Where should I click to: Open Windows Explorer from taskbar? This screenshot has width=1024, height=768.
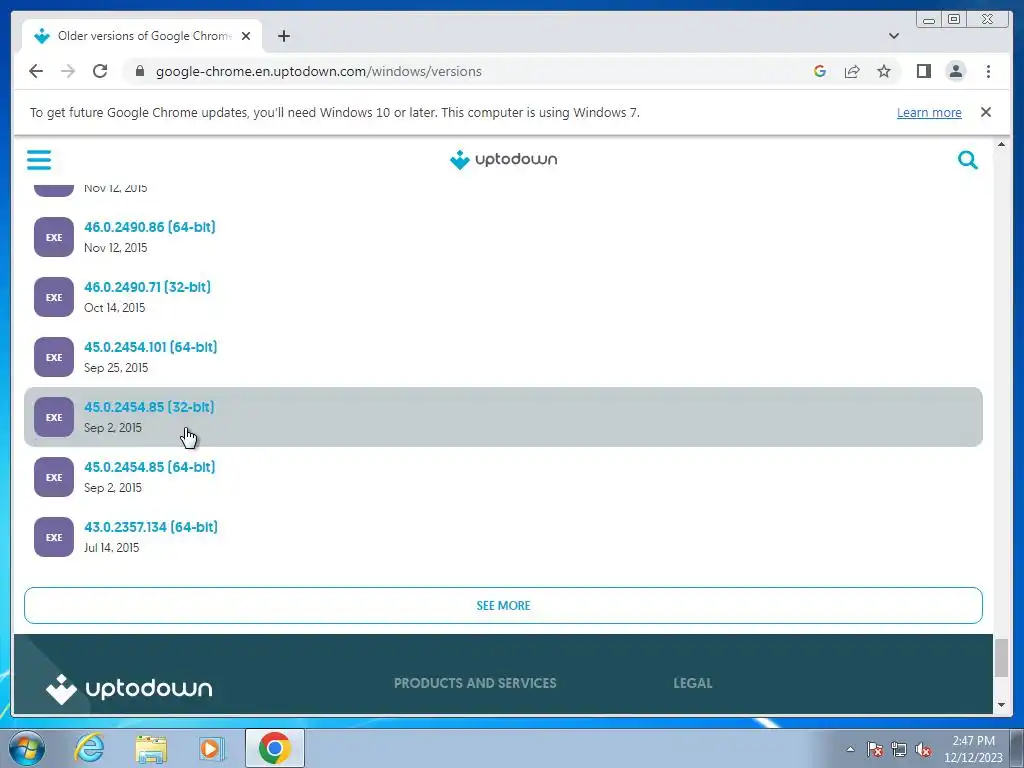coord(151,748)
